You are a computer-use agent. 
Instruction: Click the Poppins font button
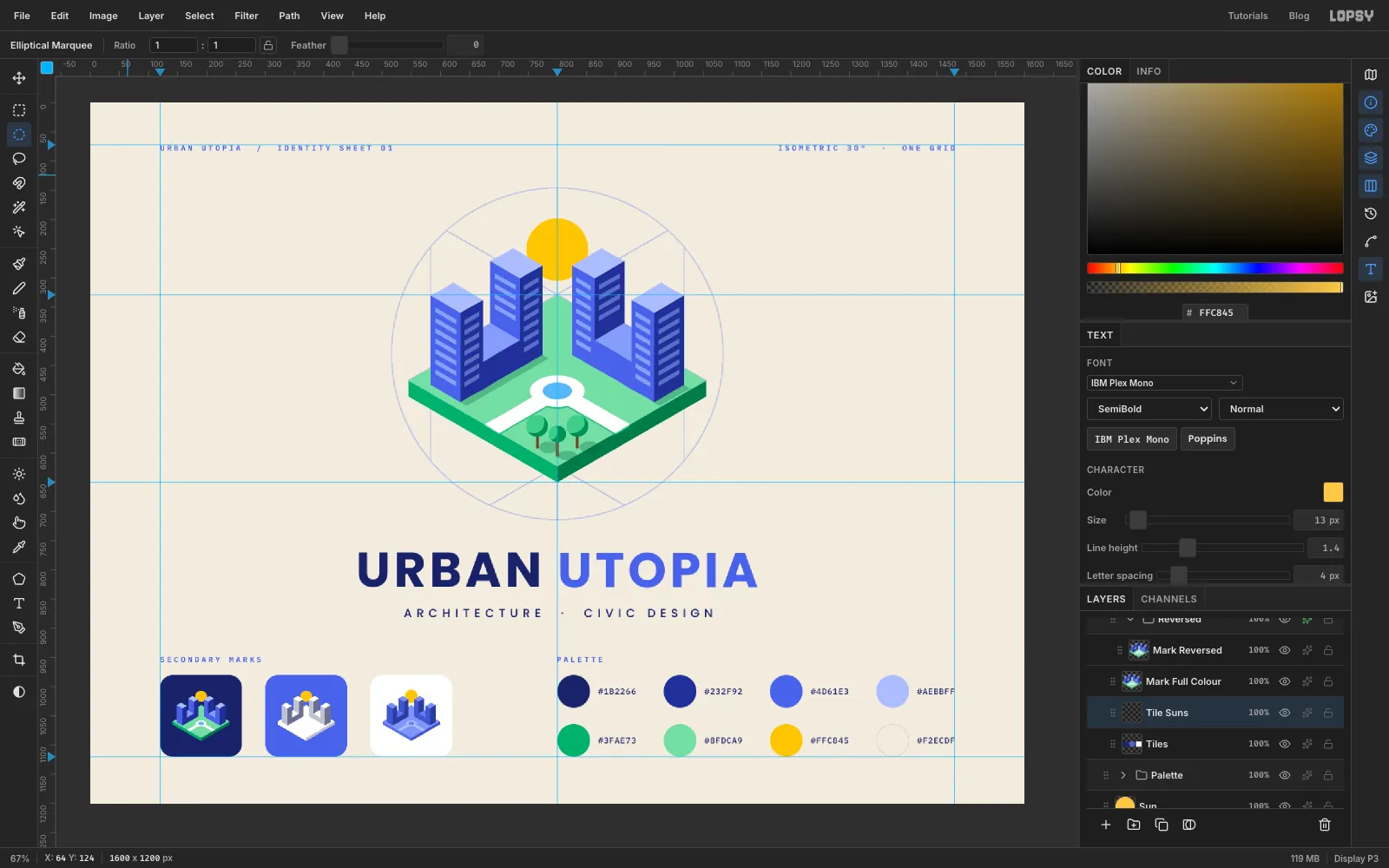[x=1208, y=439]
